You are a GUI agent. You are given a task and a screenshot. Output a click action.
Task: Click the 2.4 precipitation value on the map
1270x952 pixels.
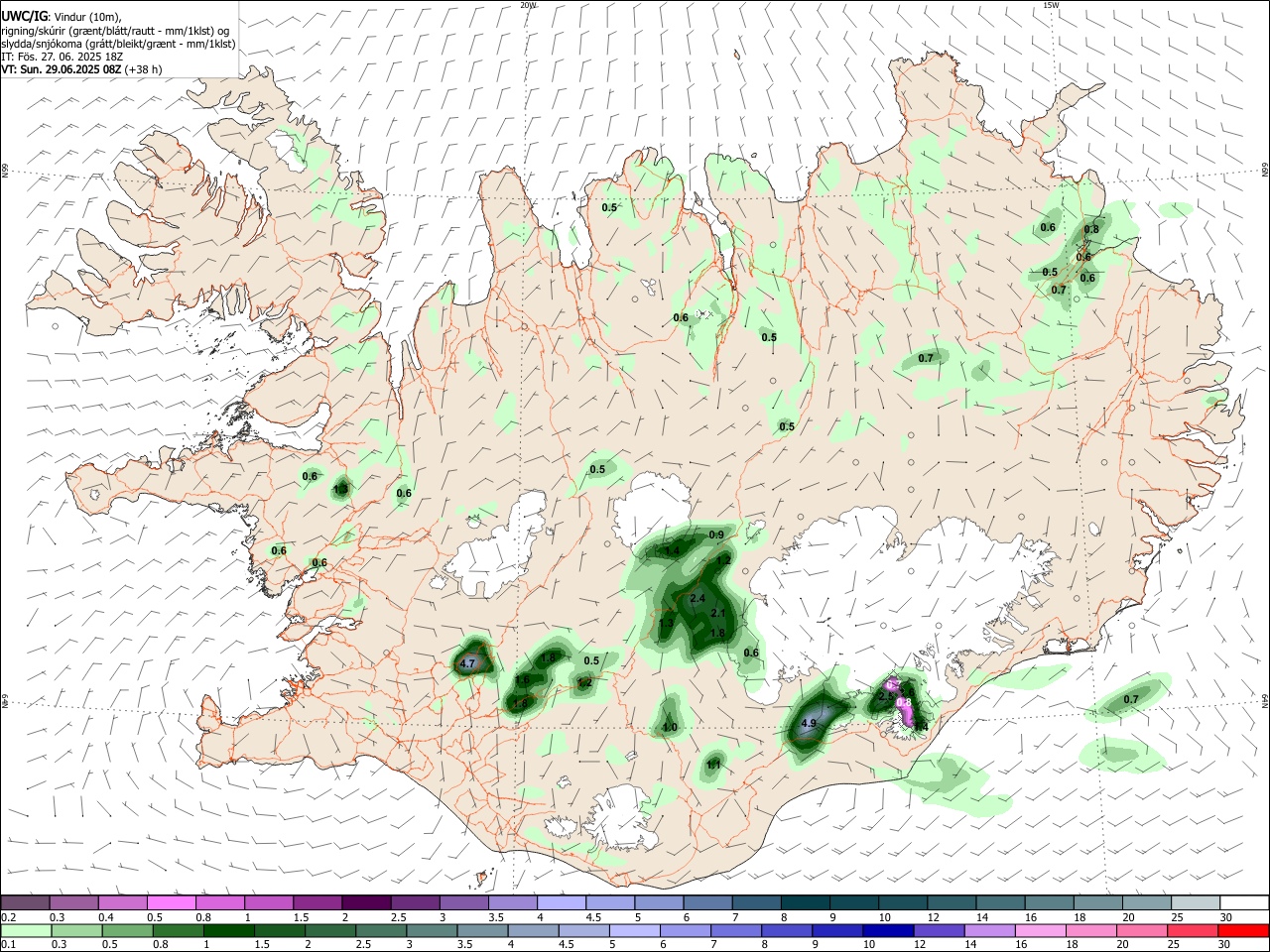697,598
